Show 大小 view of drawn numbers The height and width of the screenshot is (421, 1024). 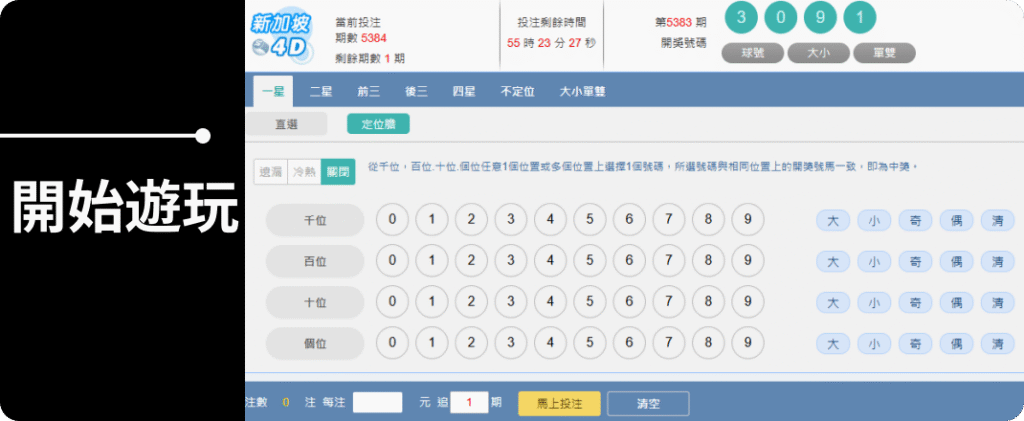(x=820, y=54)
